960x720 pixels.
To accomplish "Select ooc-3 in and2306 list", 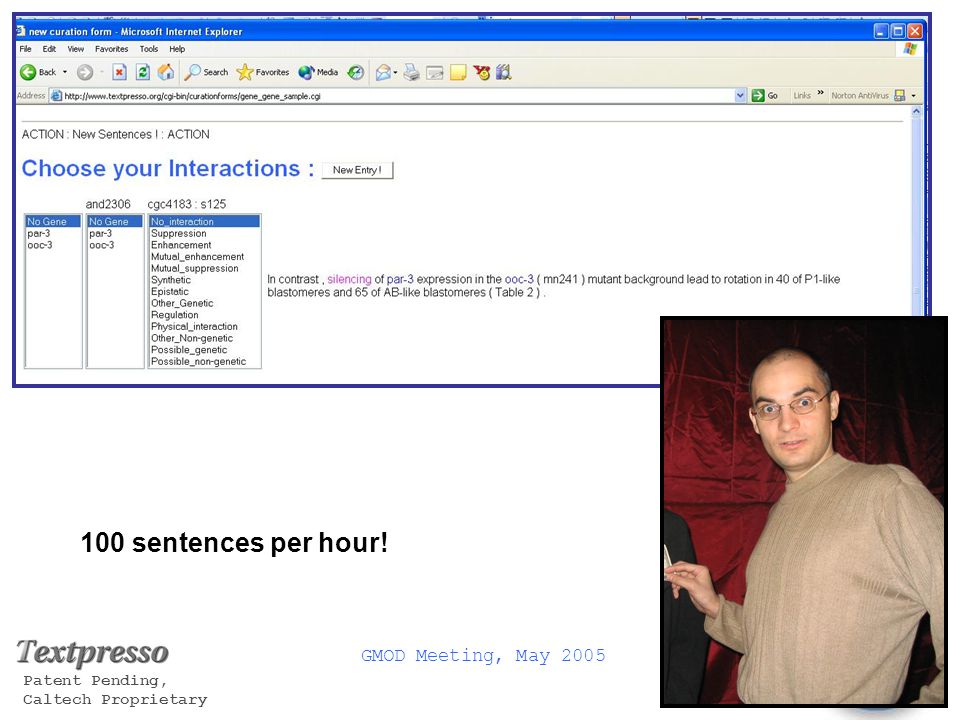I will 115,245.
